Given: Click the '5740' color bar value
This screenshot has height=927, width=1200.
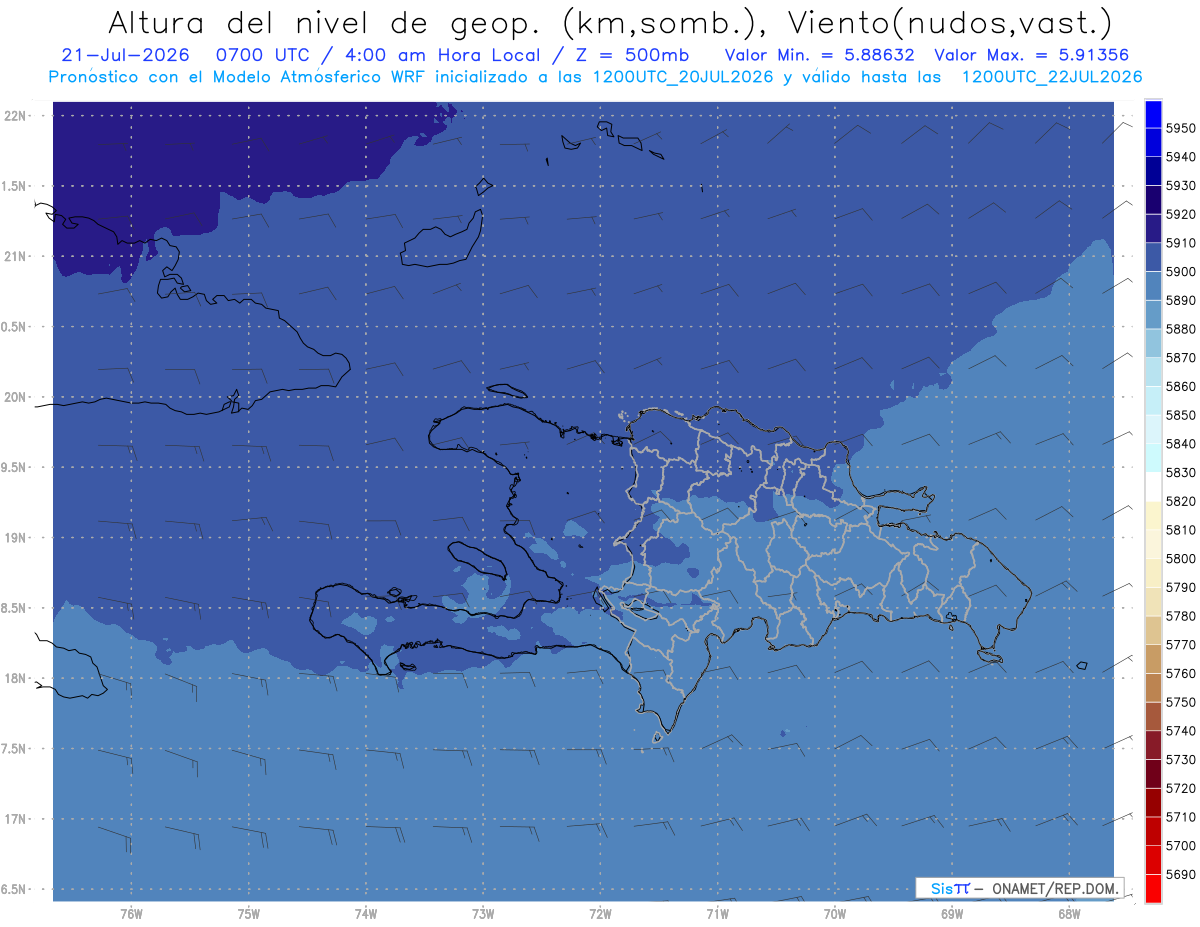Looking at the screenshot, I should (x=1179, y=731).
